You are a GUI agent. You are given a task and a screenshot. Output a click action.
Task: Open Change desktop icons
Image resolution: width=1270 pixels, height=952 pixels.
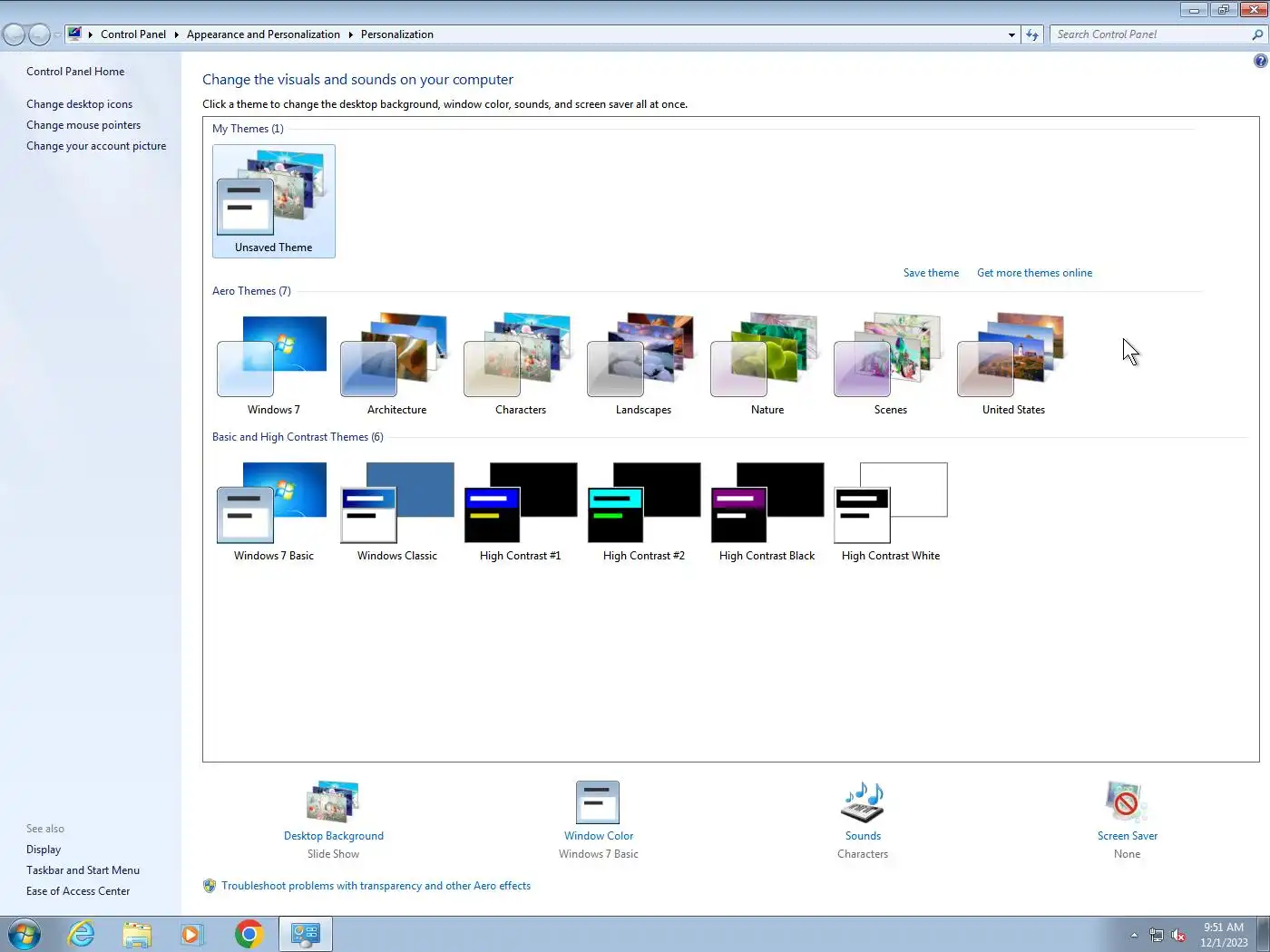[x=79, y=104]
